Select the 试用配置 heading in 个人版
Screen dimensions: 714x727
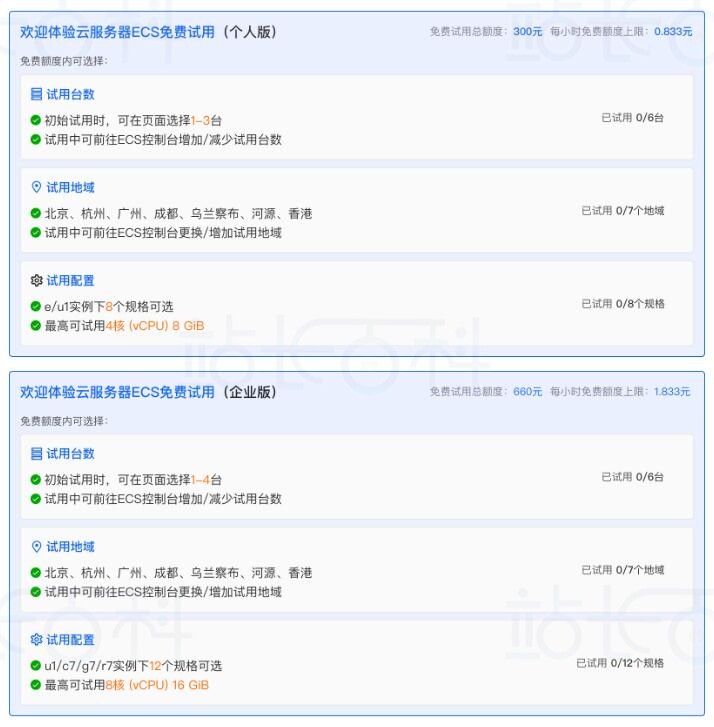click(70, 281)
